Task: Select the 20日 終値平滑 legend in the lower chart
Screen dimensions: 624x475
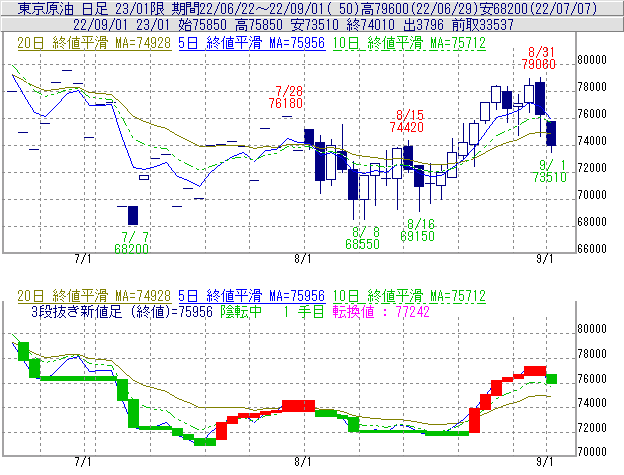Action: 94,296
